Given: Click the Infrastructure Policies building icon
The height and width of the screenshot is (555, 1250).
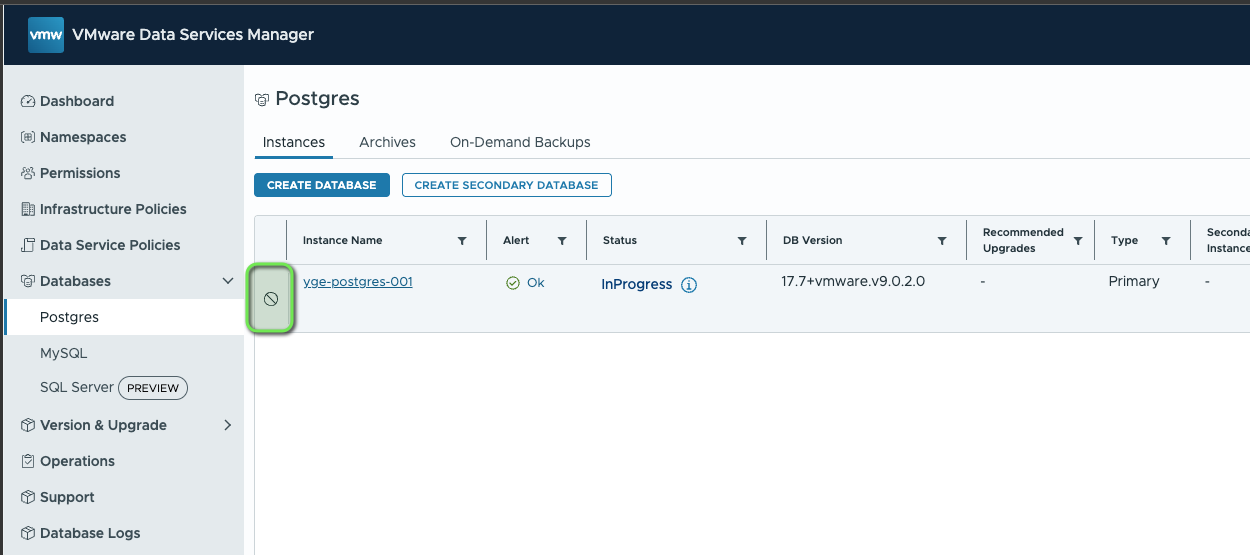Looking at the screenshot, I should tap(28, 209).
